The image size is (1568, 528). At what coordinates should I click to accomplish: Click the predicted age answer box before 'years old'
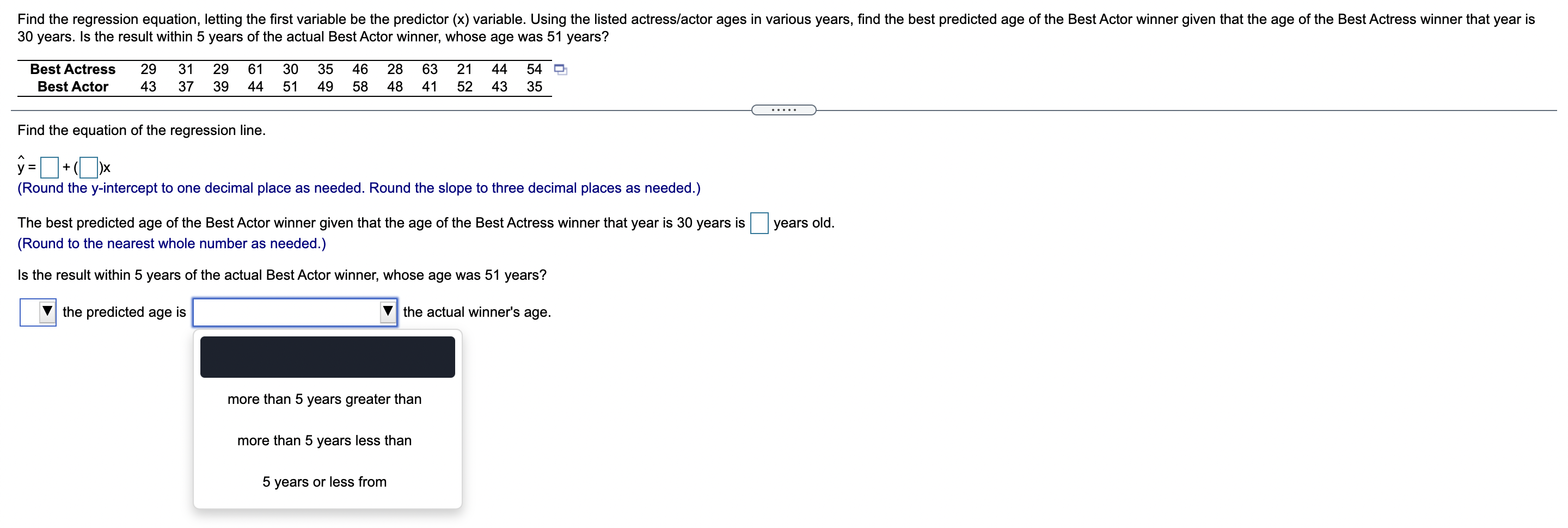point(758,224)
